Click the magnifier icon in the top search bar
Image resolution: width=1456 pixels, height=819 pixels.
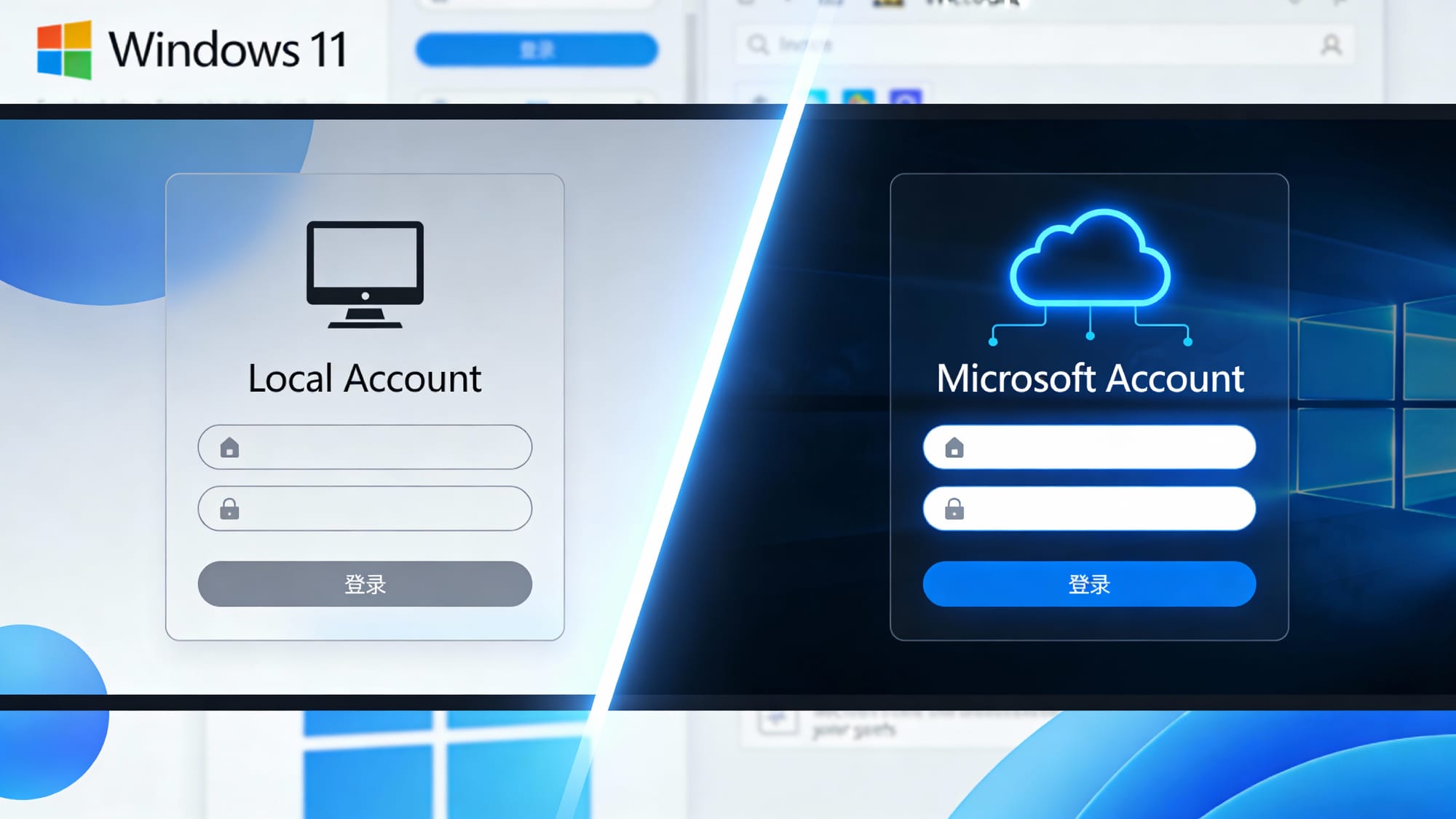[758, 45]
